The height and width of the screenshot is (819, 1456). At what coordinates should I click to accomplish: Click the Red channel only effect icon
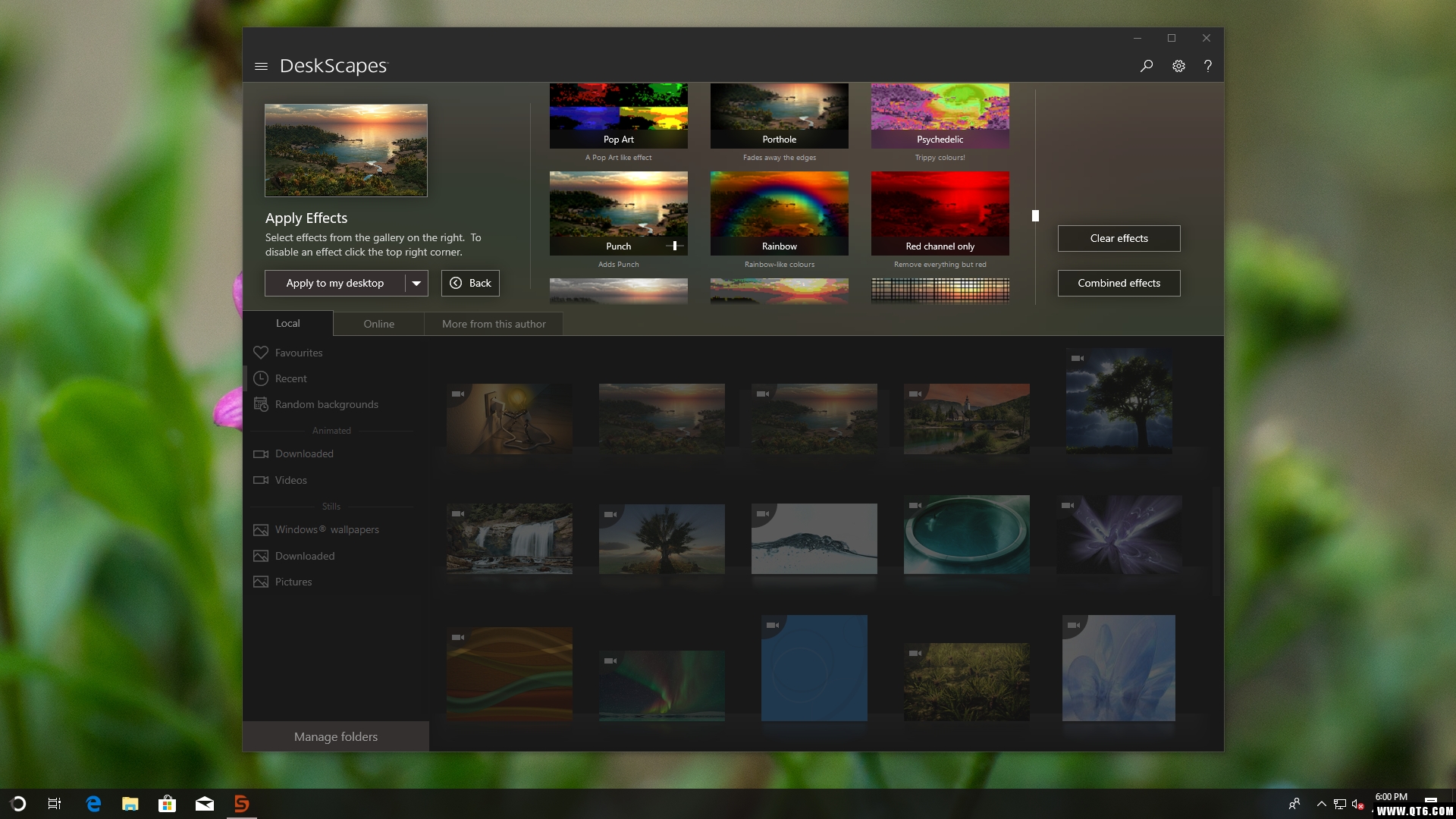tap(939, 213)
